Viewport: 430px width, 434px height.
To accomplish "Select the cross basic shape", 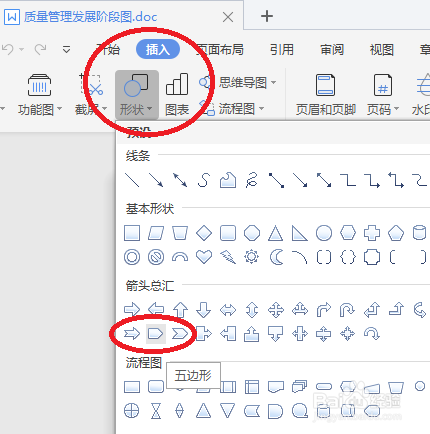I will 372,233.
